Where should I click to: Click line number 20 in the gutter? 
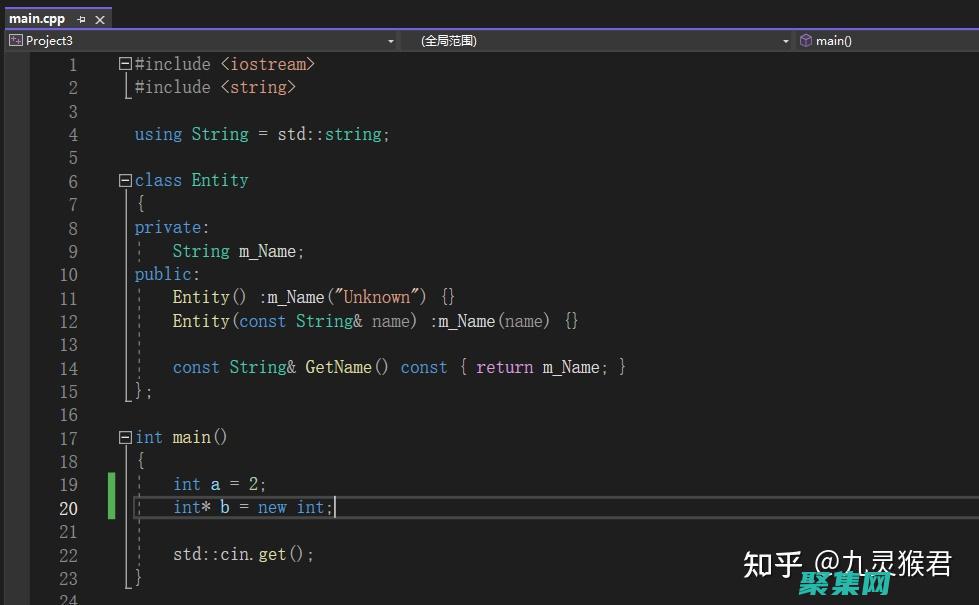[x=68, y=508]
